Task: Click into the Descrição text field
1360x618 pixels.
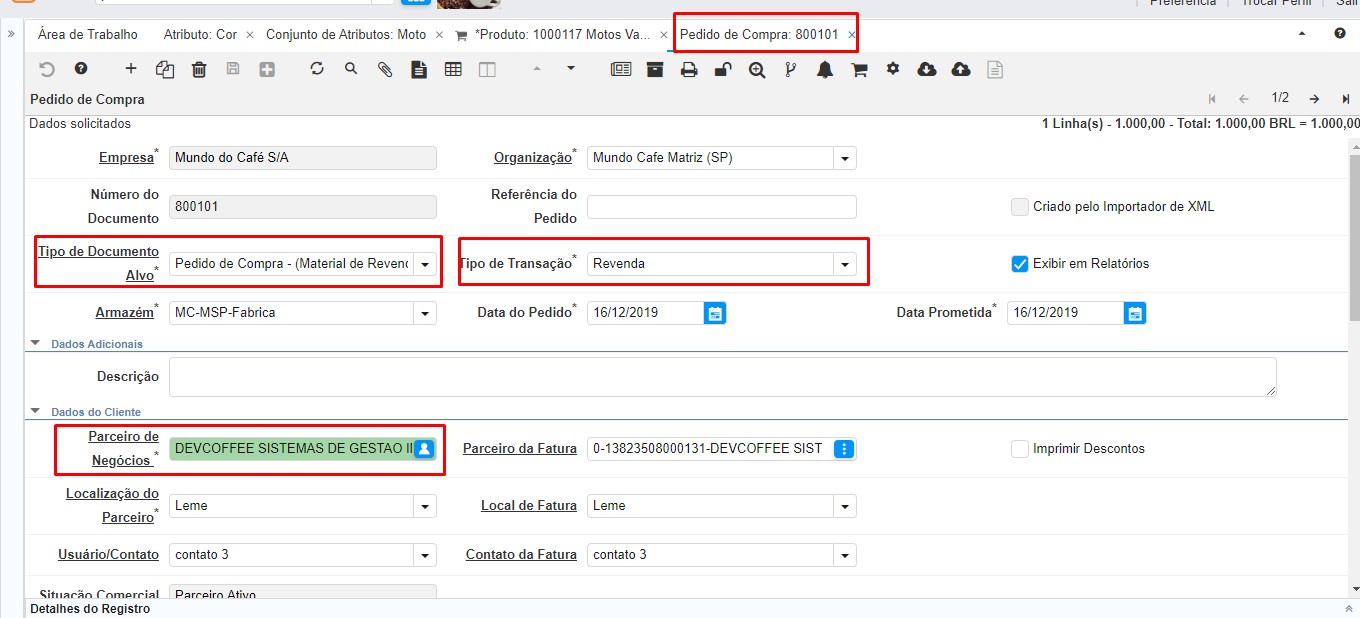Action: tap(722, 377)
